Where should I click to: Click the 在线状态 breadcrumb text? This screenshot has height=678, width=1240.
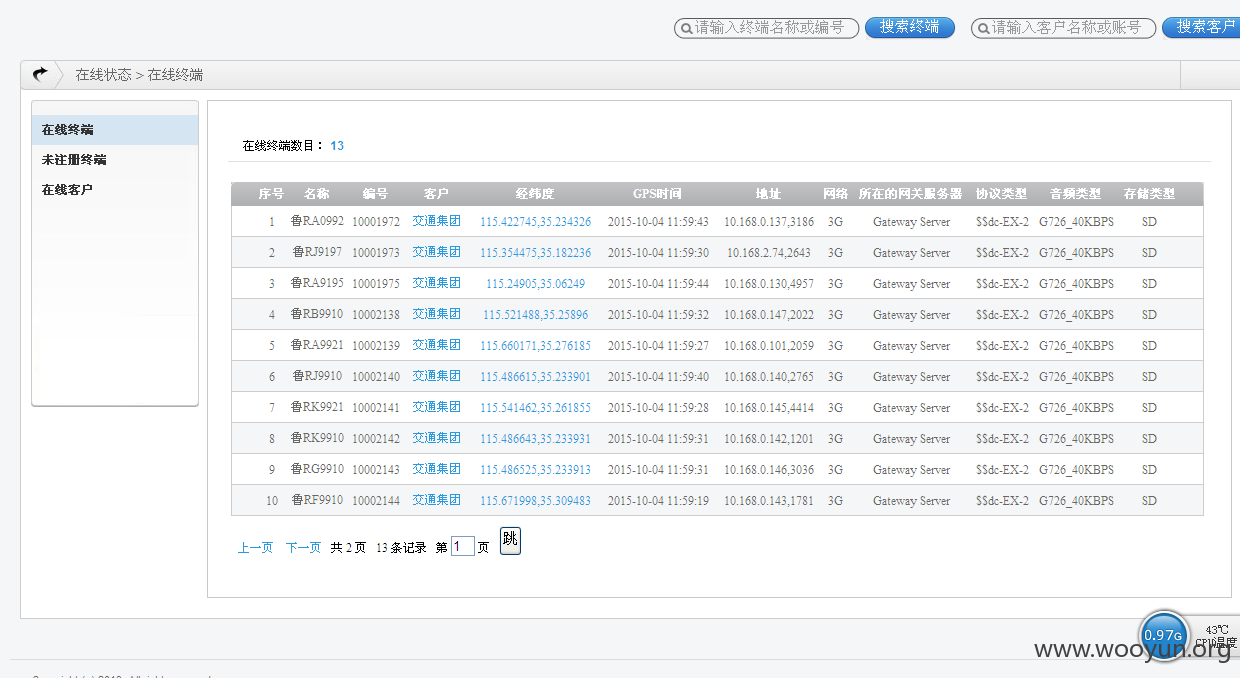103,75
